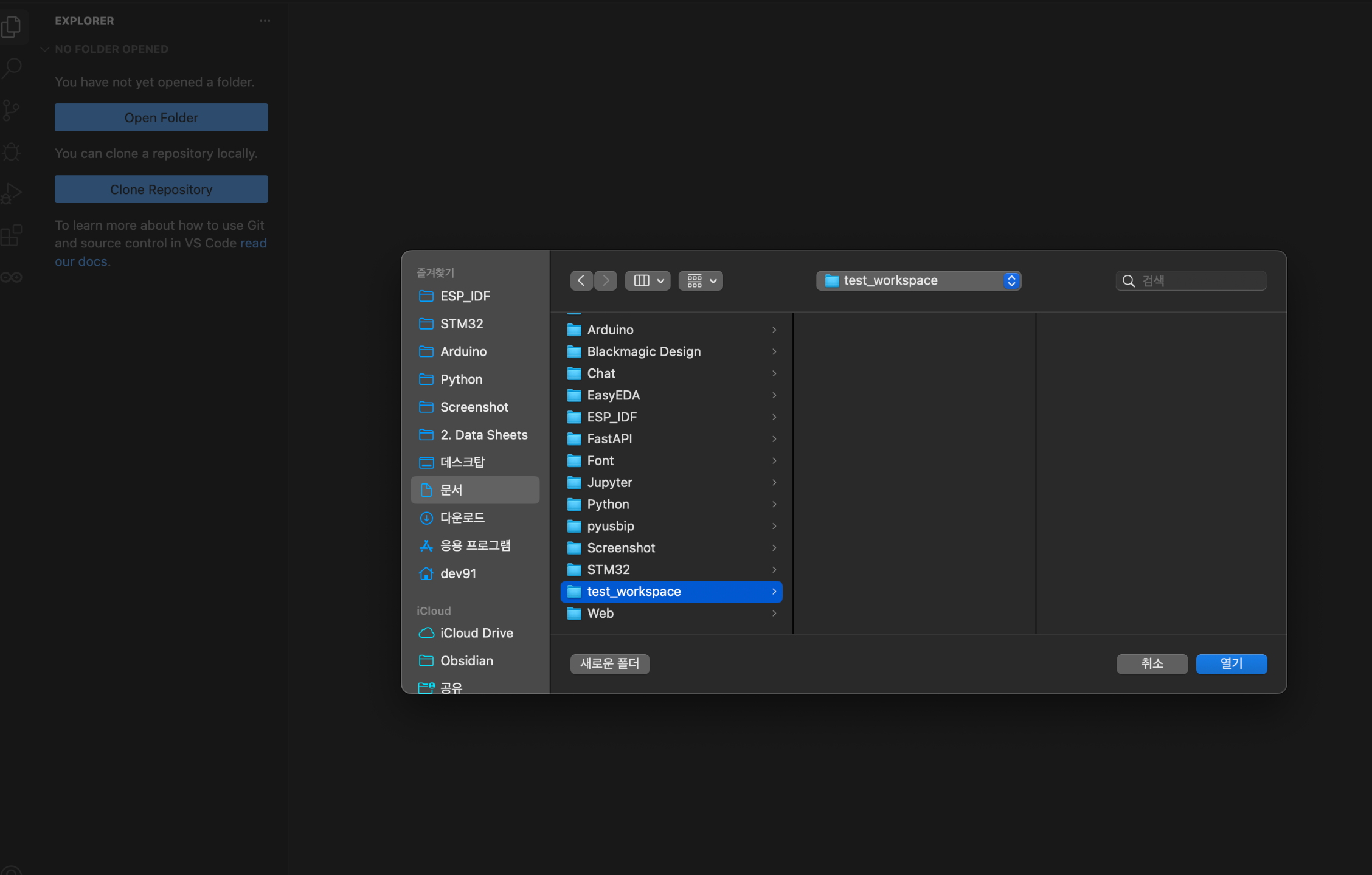Expand the test_workspace folder chevron

(774, 592)
